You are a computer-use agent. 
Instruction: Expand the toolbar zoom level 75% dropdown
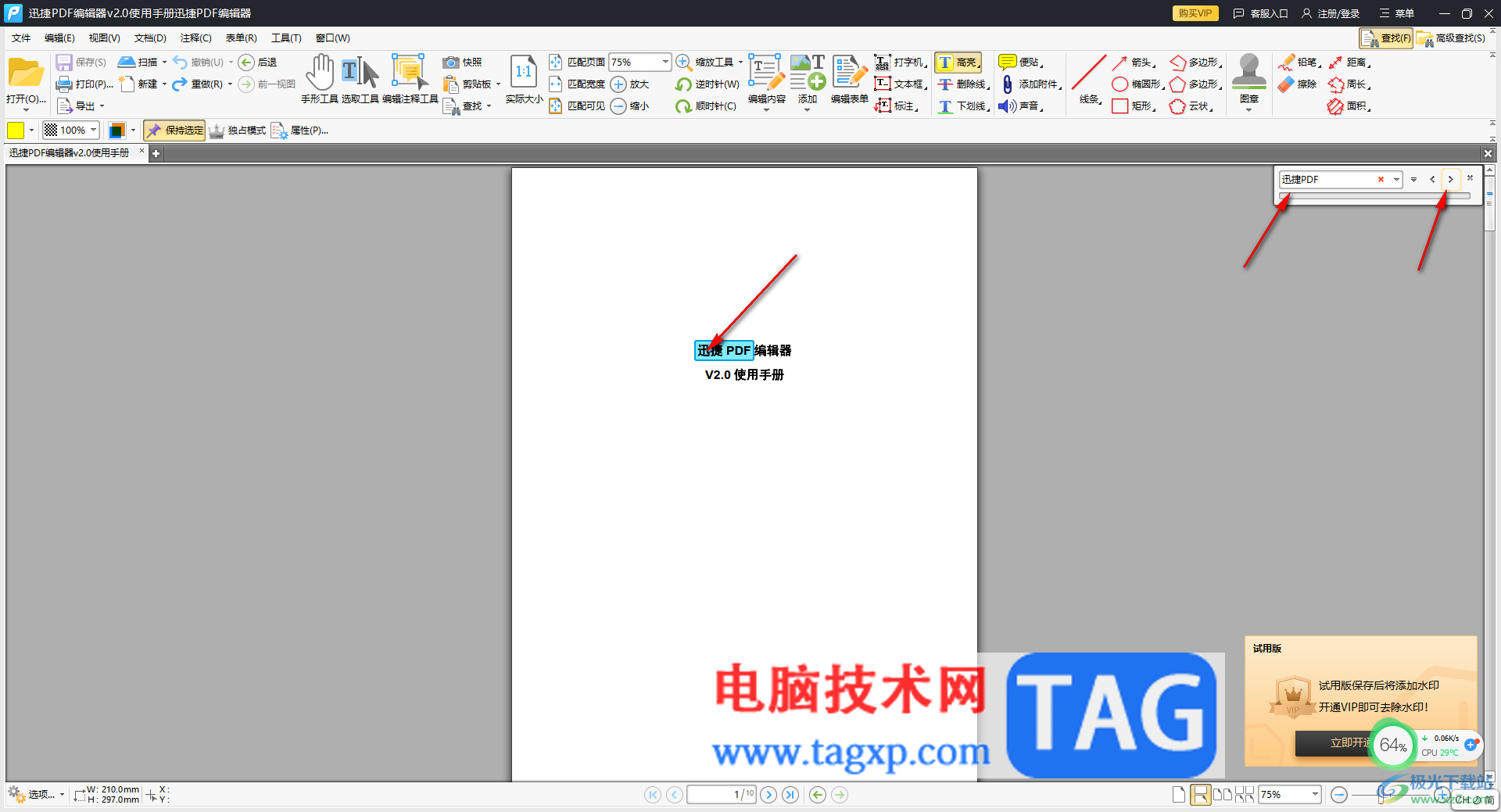[x=665, y=62]
